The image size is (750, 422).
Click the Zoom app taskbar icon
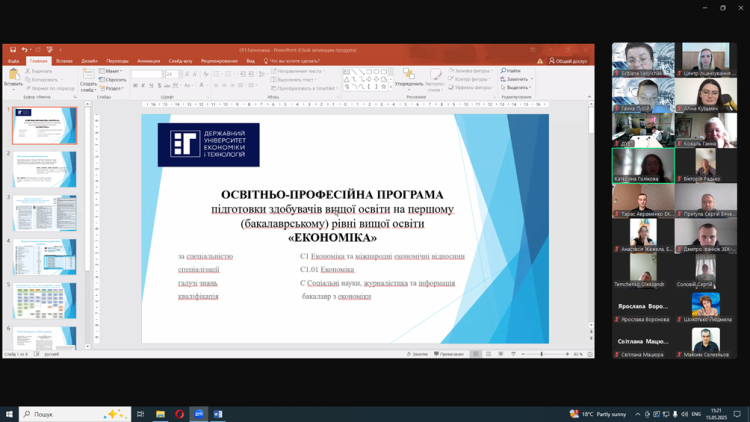(x=199, y=414)
